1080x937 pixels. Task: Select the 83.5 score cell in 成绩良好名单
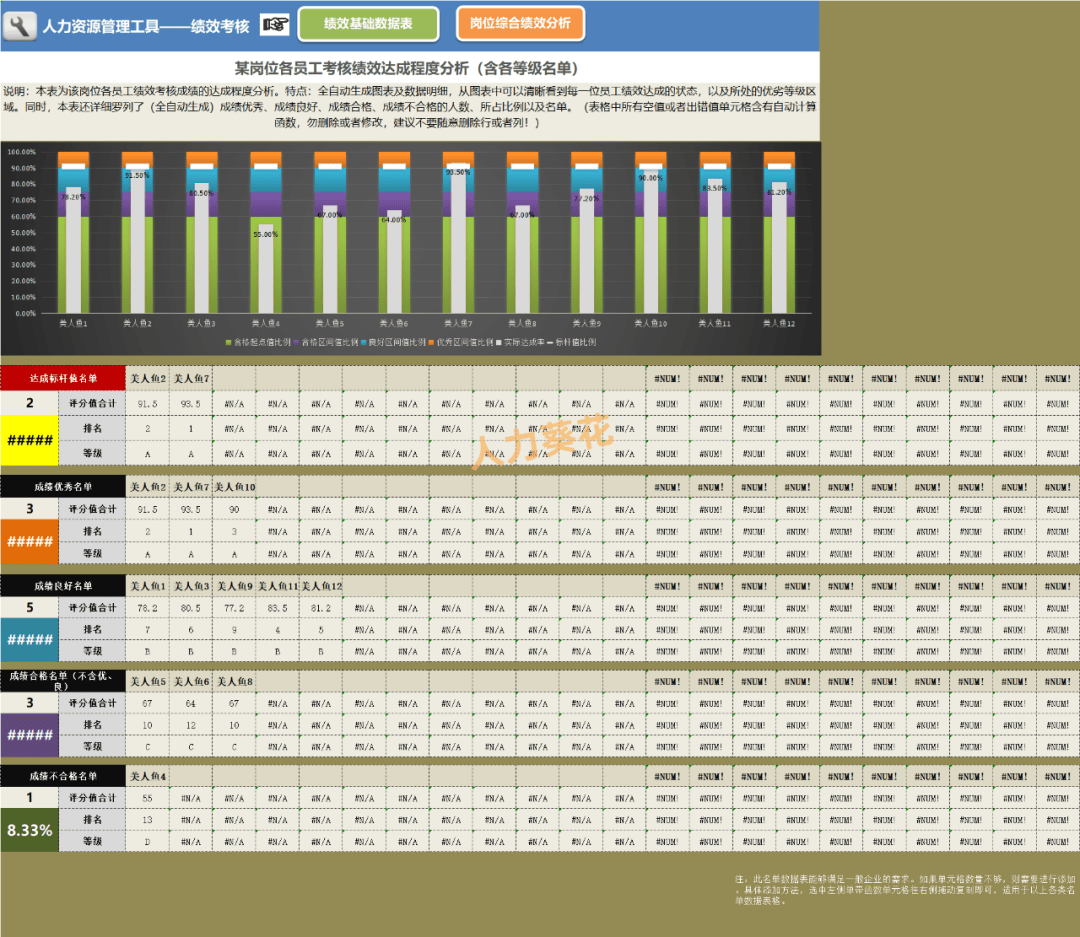tap(278, 608)
